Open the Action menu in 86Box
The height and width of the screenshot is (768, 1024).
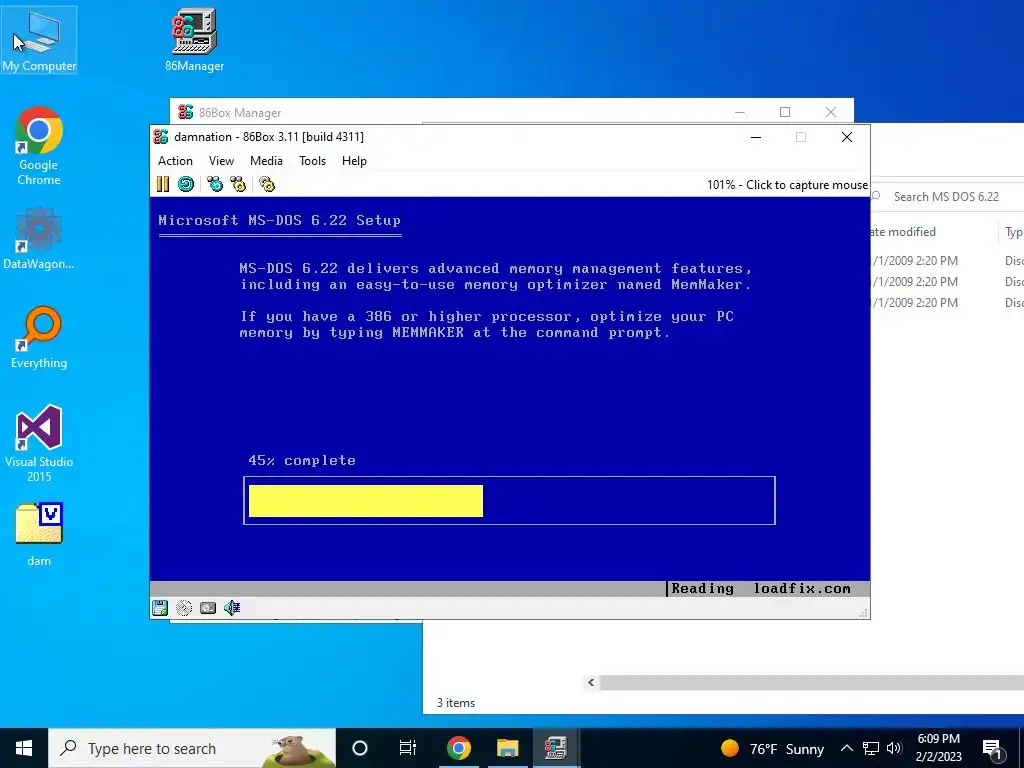175,161
